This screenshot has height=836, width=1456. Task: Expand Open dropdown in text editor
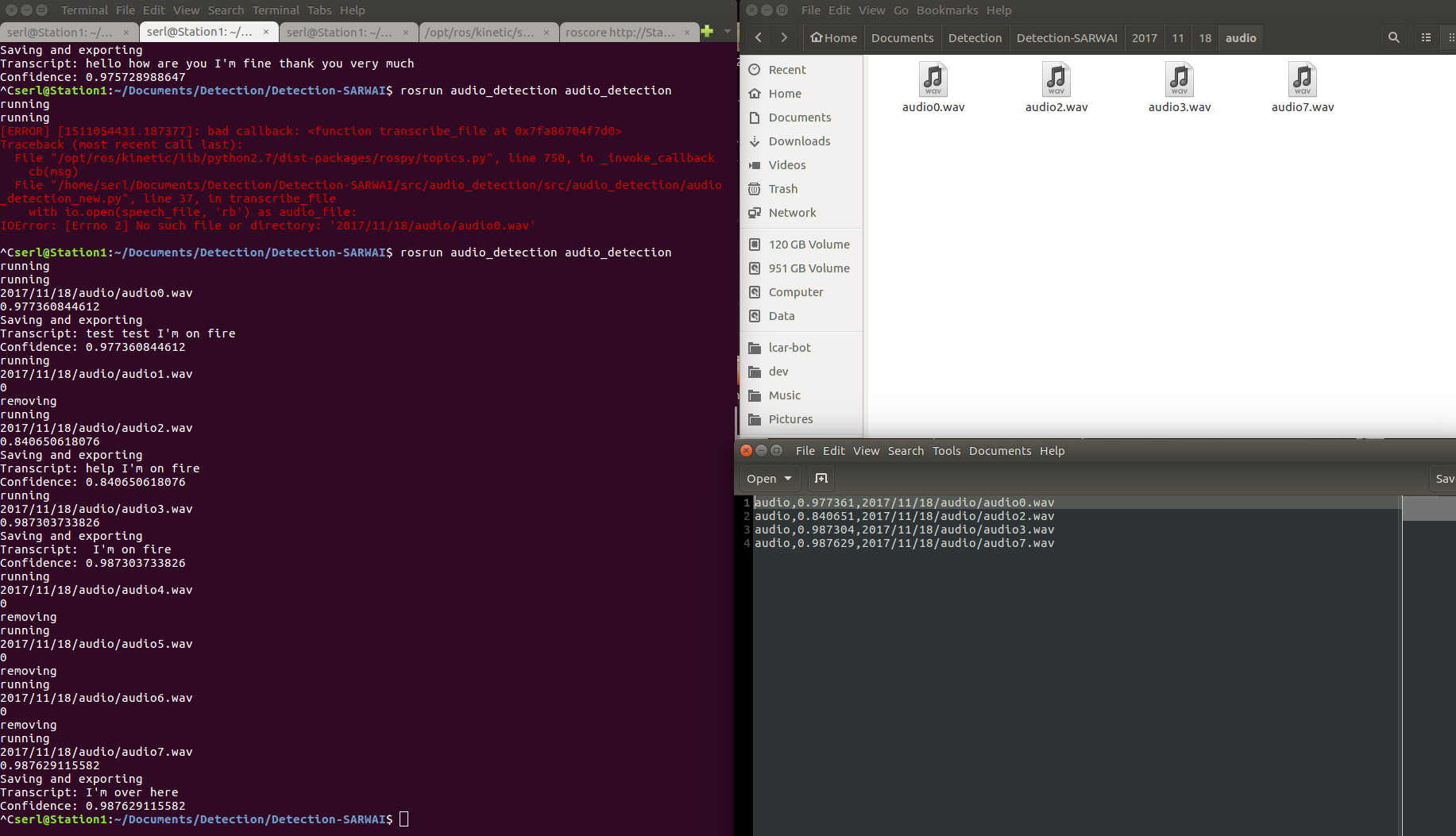(788, 479)
